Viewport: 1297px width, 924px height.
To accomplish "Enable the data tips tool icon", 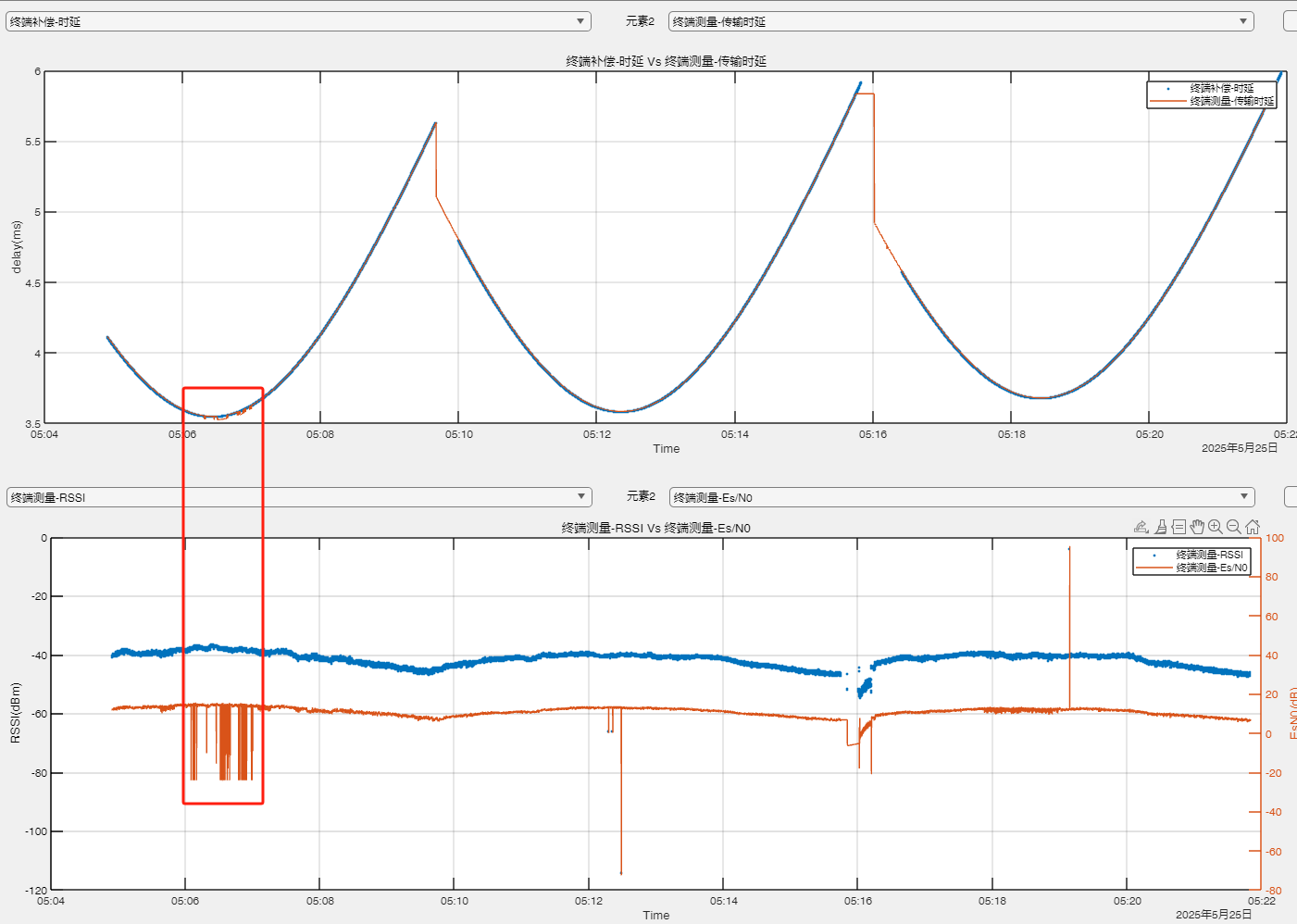I will [1179, 527].
